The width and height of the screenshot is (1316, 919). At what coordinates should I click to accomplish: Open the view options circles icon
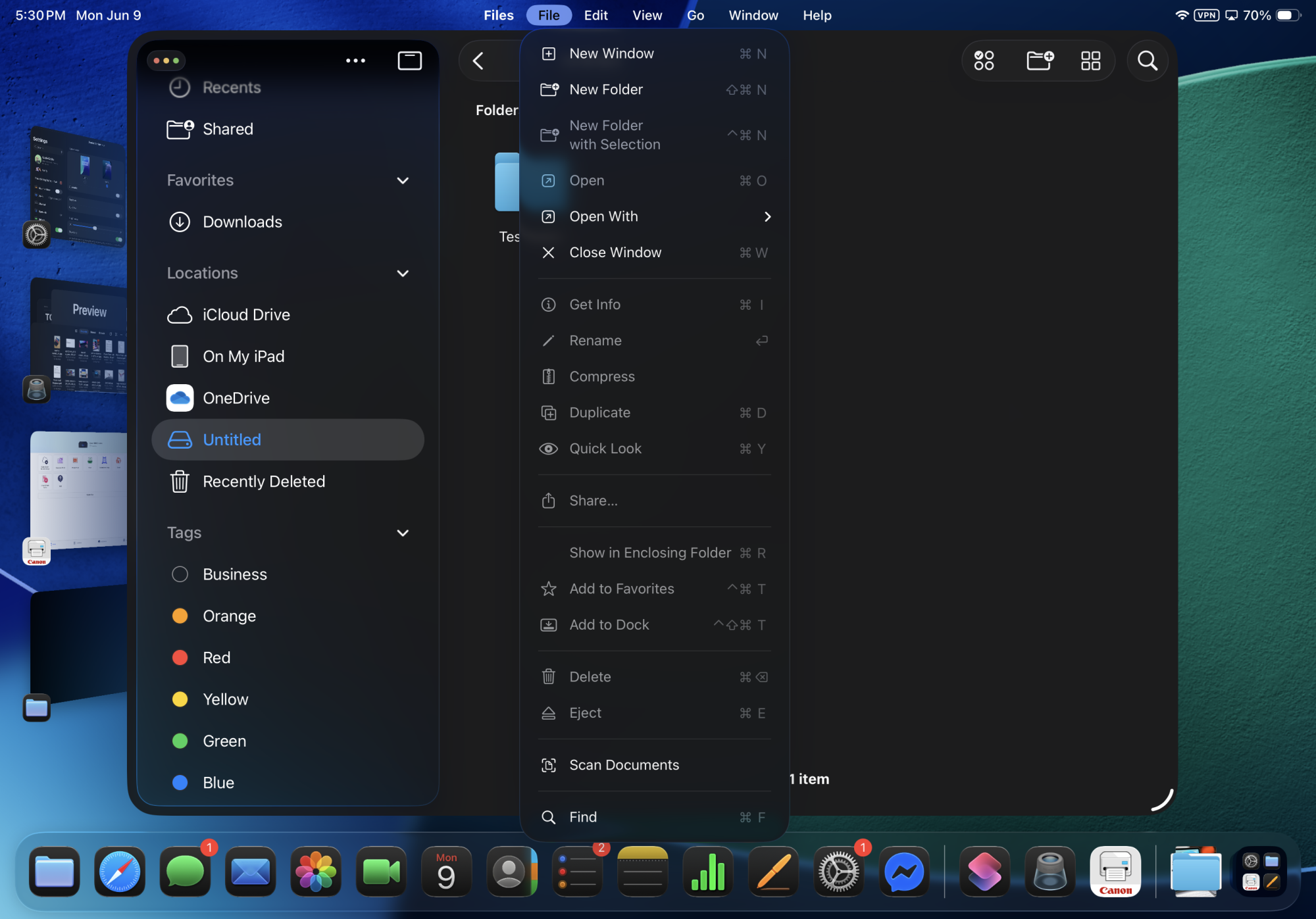tap(984, 61)
